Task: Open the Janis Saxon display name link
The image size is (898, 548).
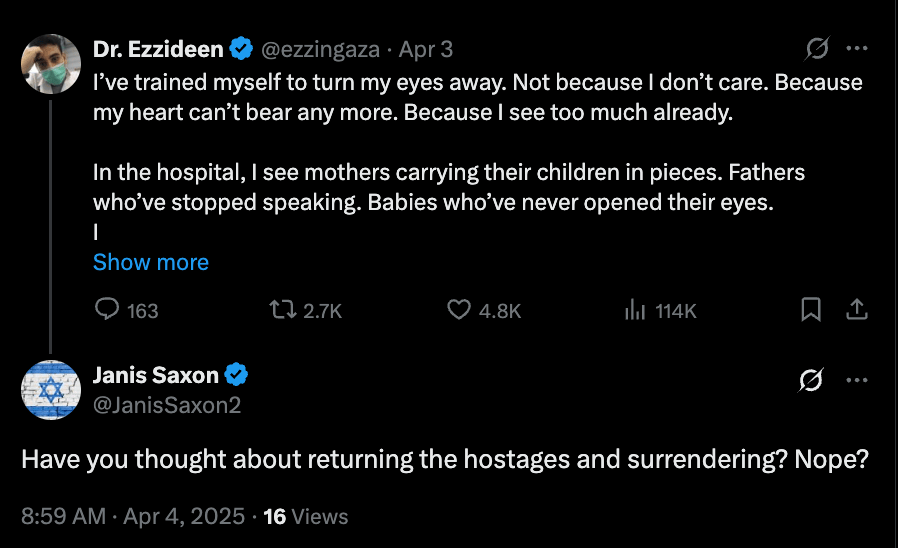Action: (x=155, y=376)
